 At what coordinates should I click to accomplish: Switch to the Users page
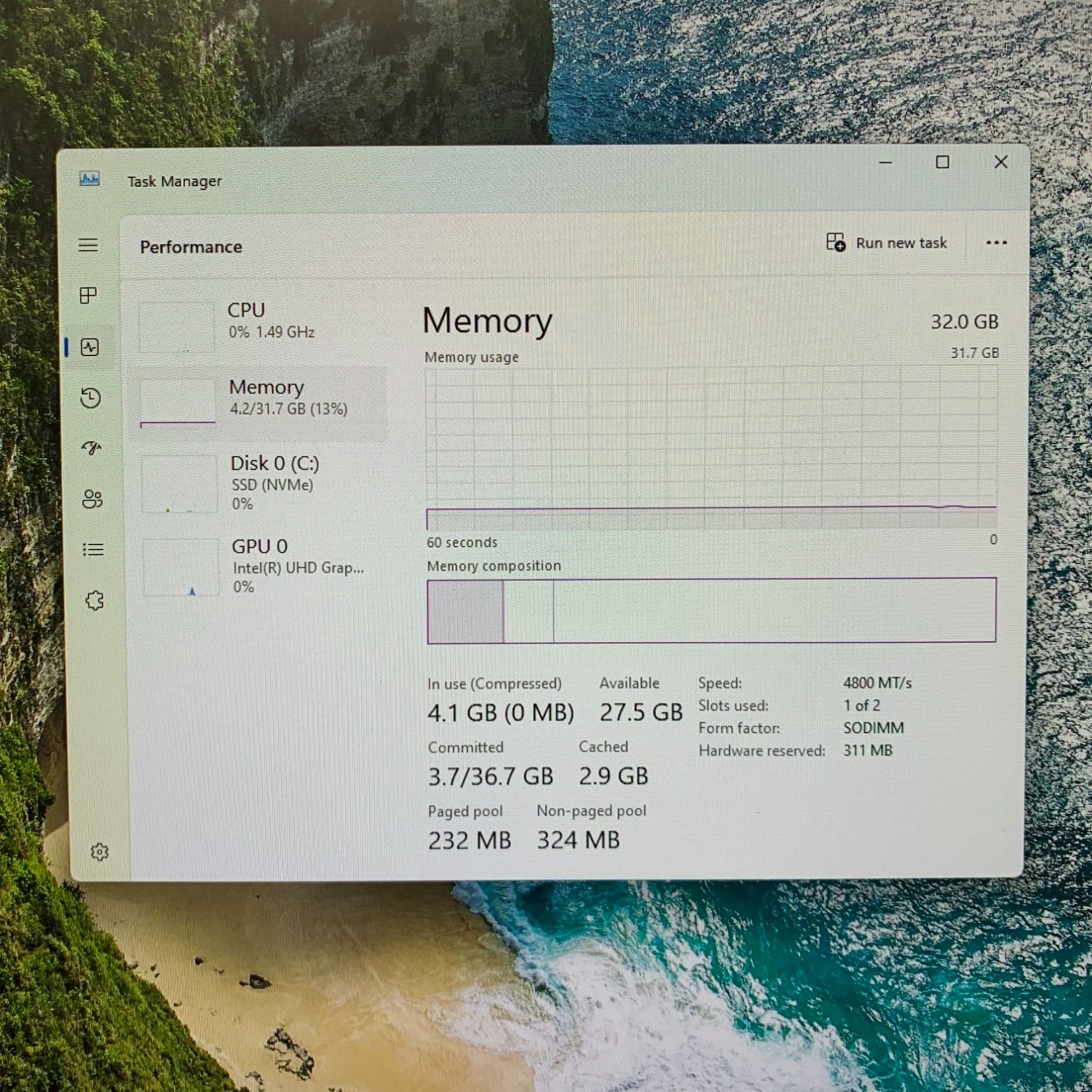(x=92, y=499)
